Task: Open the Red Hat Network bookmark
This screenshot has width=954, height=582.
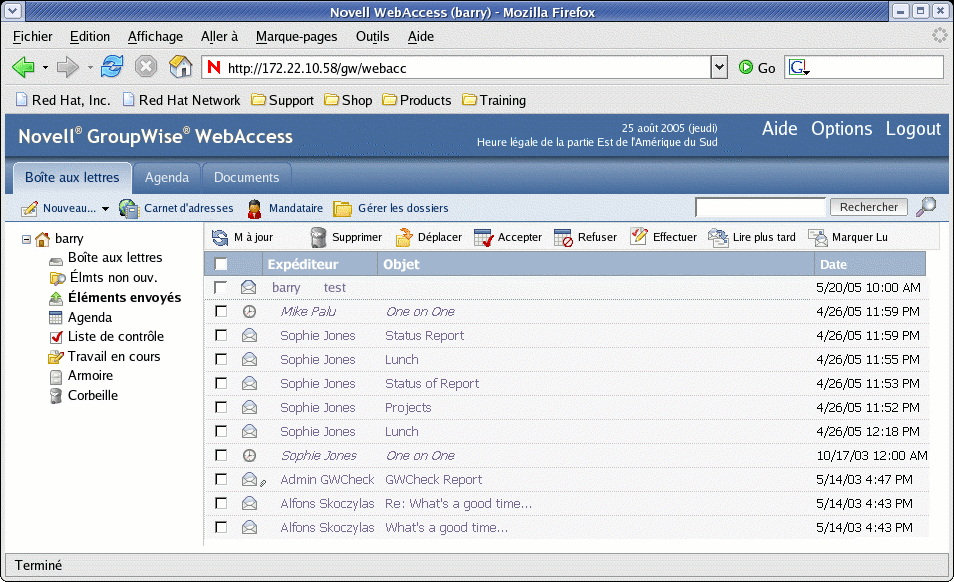Action: 181,100
